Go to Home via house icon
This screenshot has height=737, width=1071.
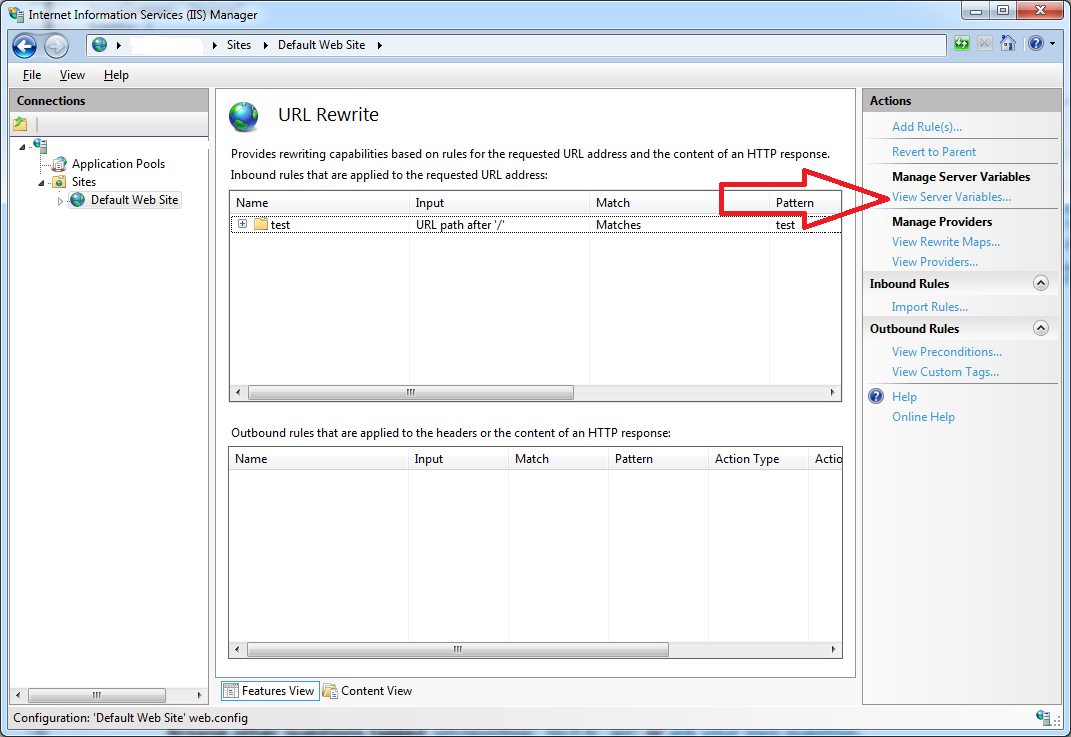coord(1007,44)
